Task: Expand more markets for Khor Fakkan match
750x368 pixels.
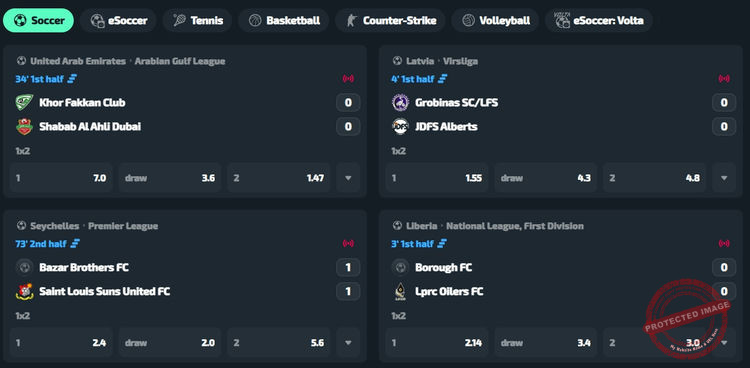Action: 348,178
